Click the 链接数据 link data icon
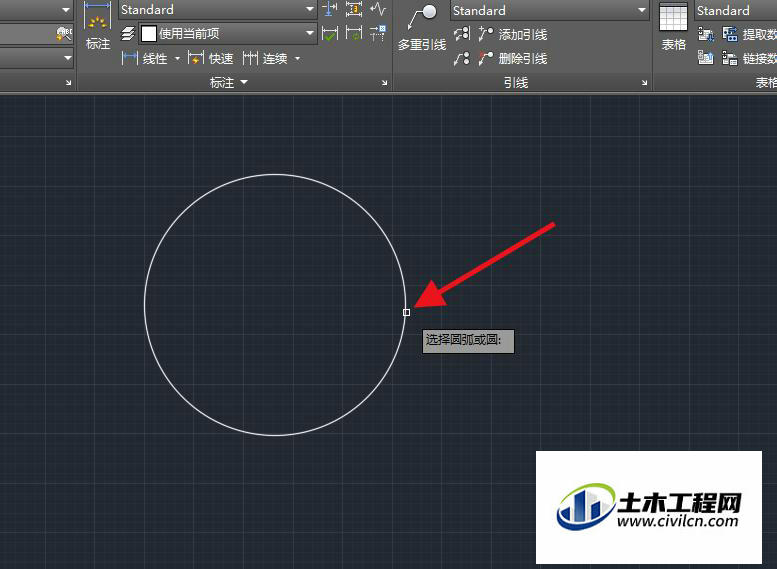777x569 pixels. pyautogui.click(x=730, y=58)
